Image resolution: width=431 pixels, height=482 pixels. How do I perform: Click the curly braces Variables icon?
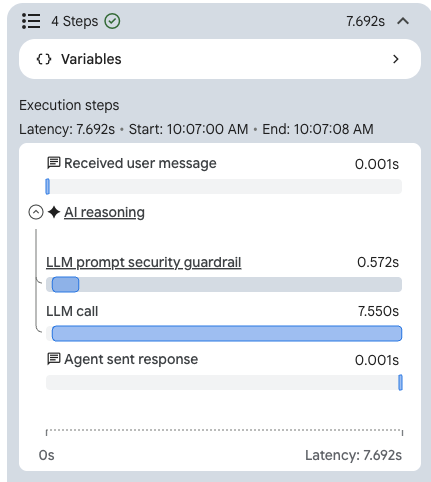44,59
